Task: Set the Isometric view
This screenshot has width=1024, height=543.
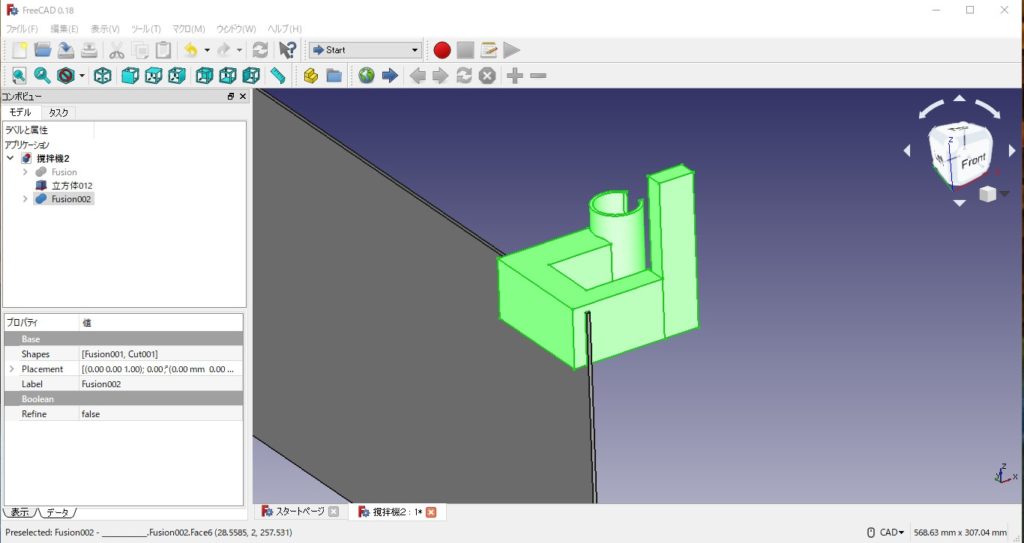Action: click(x=103, y=76)
